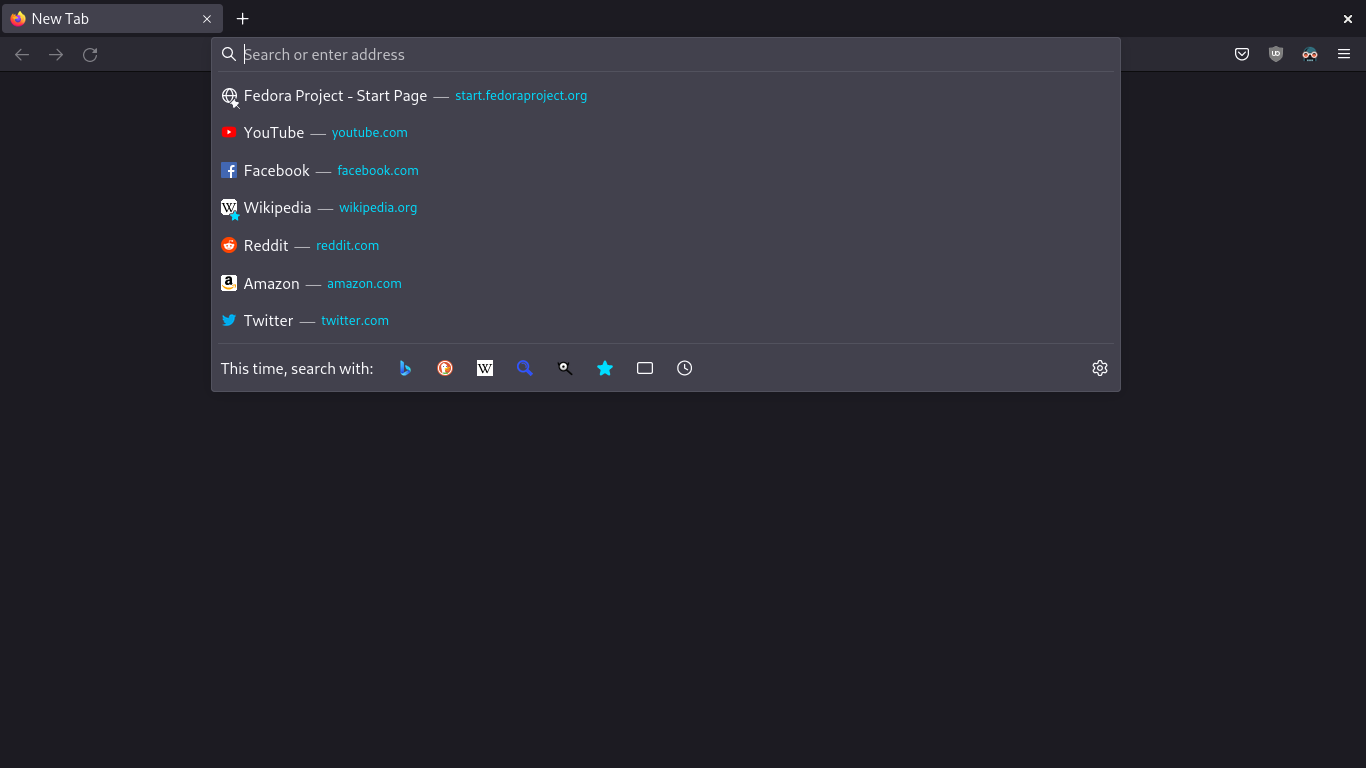The height and width of the screenshot is (768, 1366).
Task: Select the New Tab browser tab
Action: [112, 19]
